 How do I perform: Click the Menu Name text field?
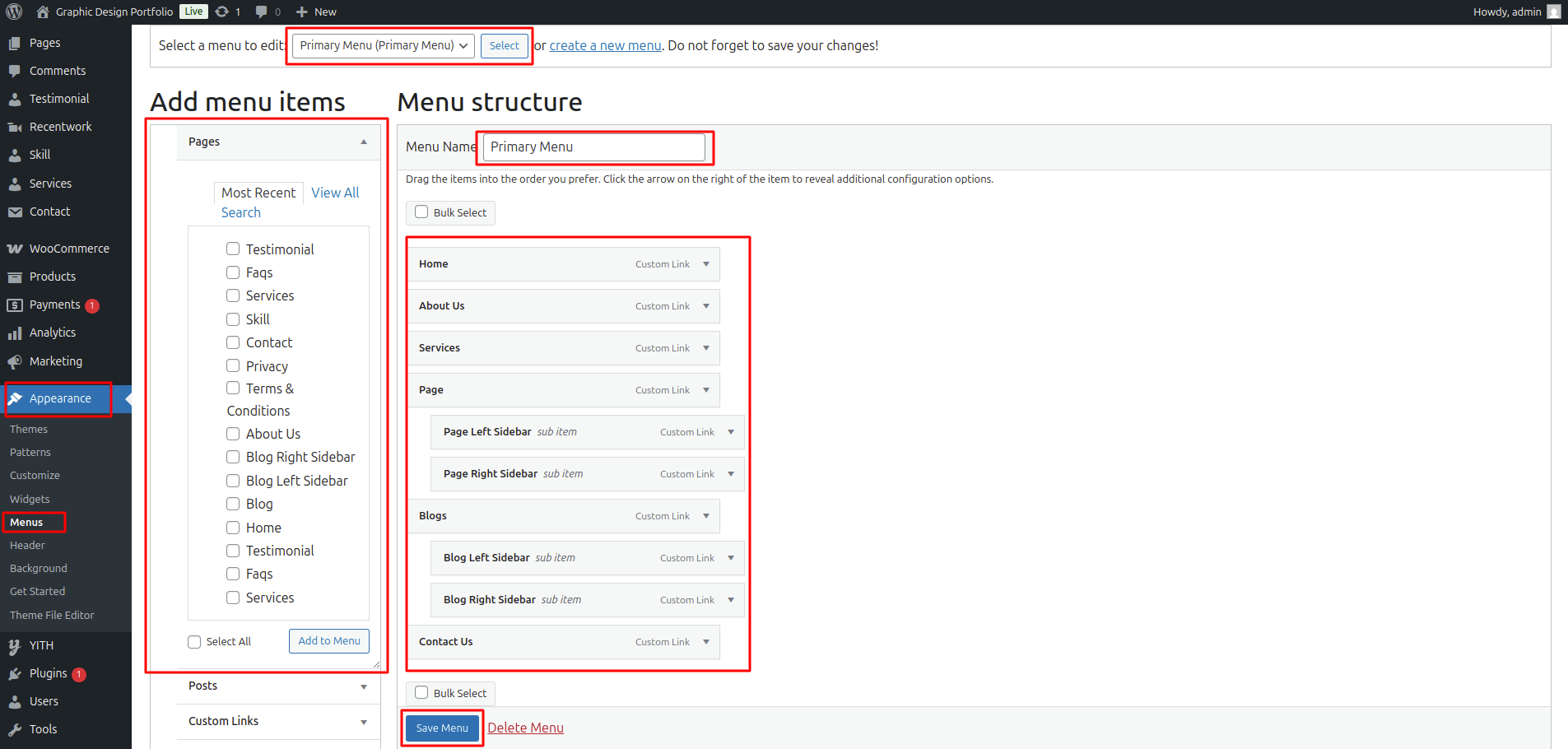(x=593, y=147)
